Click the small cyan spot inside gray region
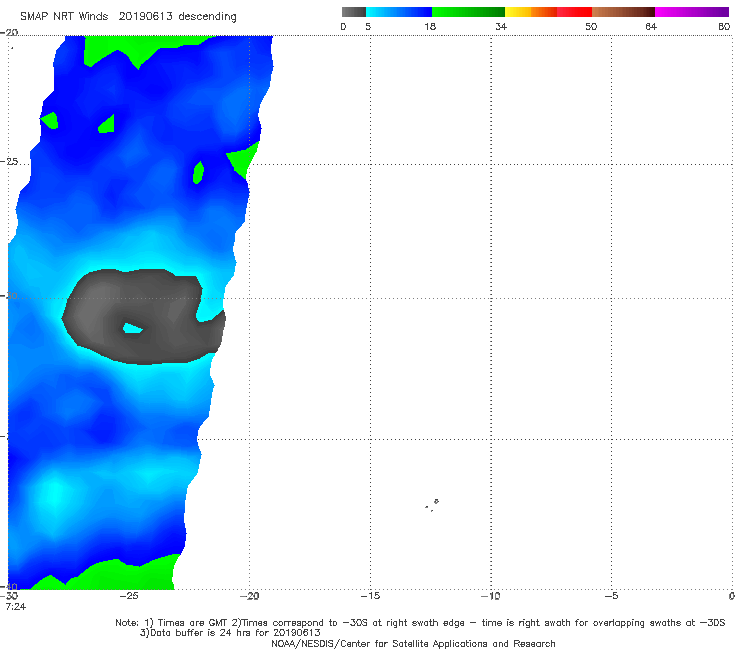 coord(133,328)
